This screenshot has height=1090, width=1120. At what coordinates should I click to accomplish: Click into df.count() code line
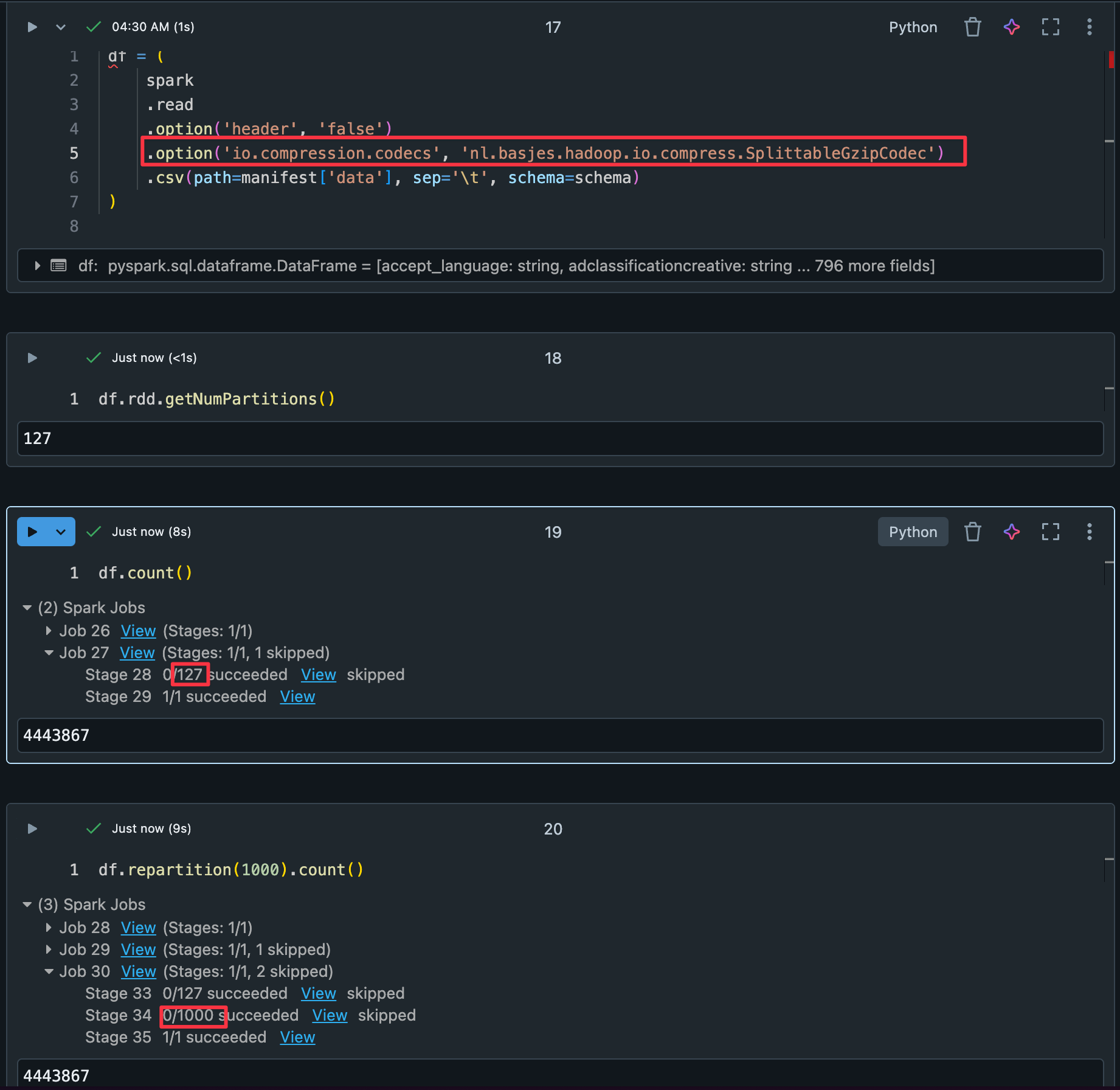pyautogui.click(x=145, y=573)
